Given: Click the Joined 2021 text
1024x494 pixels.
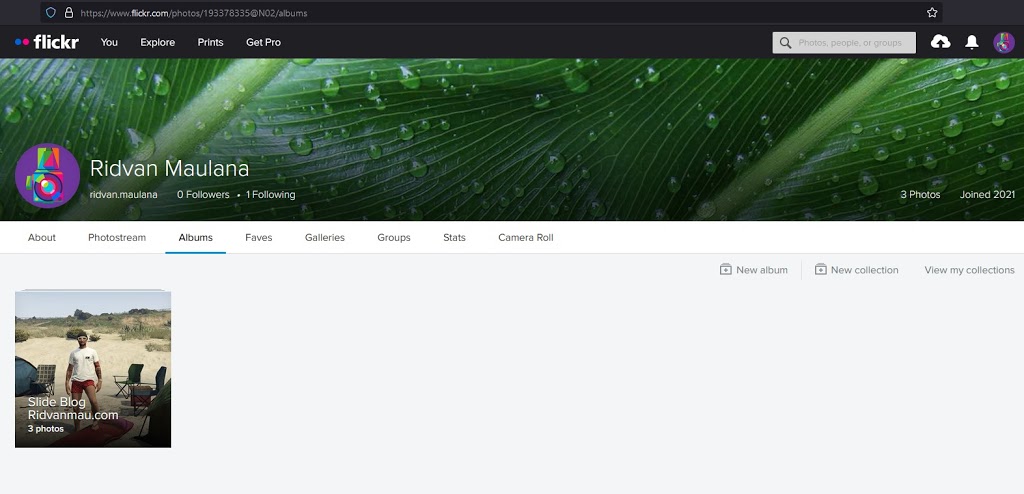Looking at the screenshot, I should tap(987, 195).
